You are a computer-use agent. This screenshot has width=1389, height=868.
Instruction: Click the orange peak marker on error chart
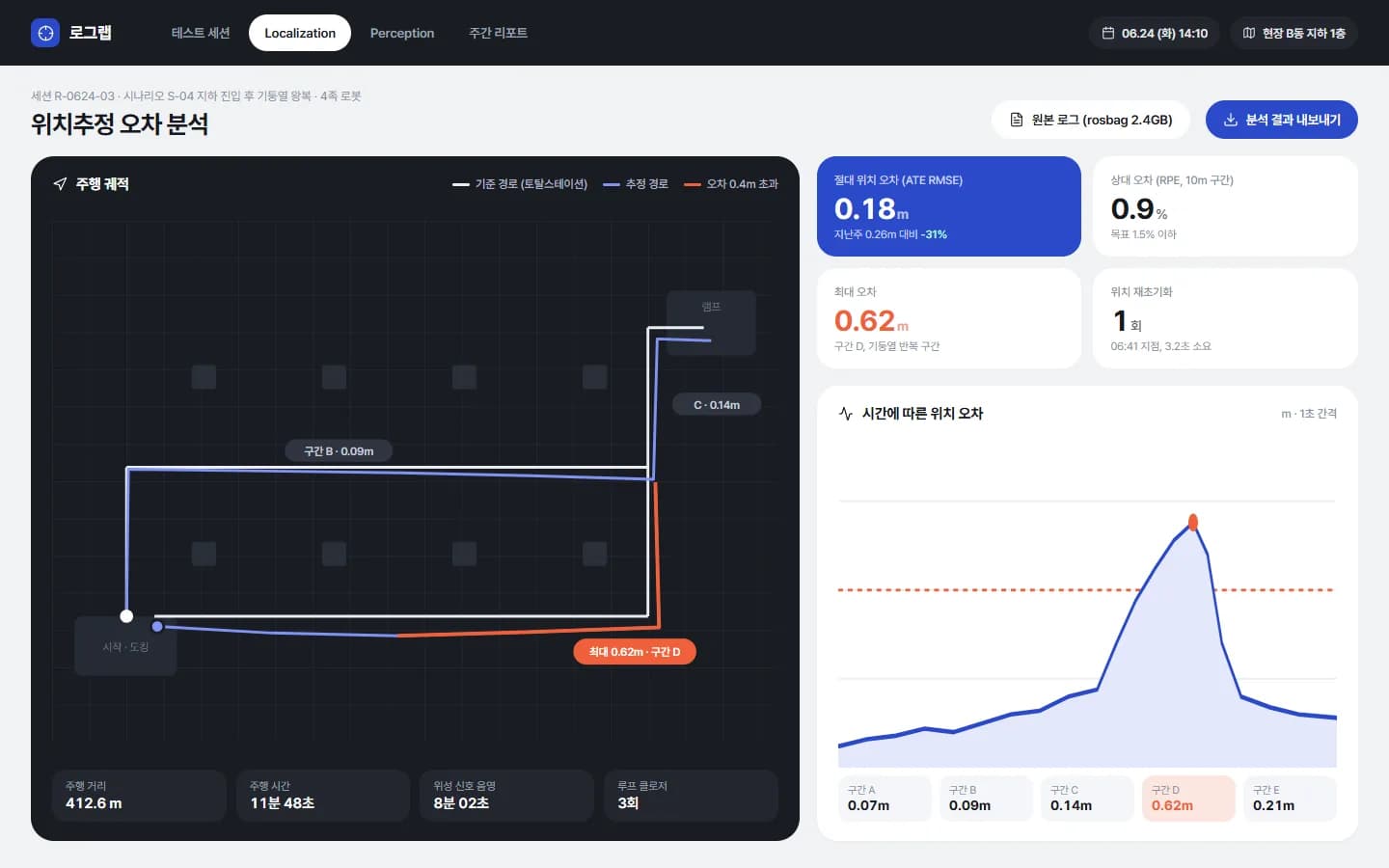coord(1193,522)
